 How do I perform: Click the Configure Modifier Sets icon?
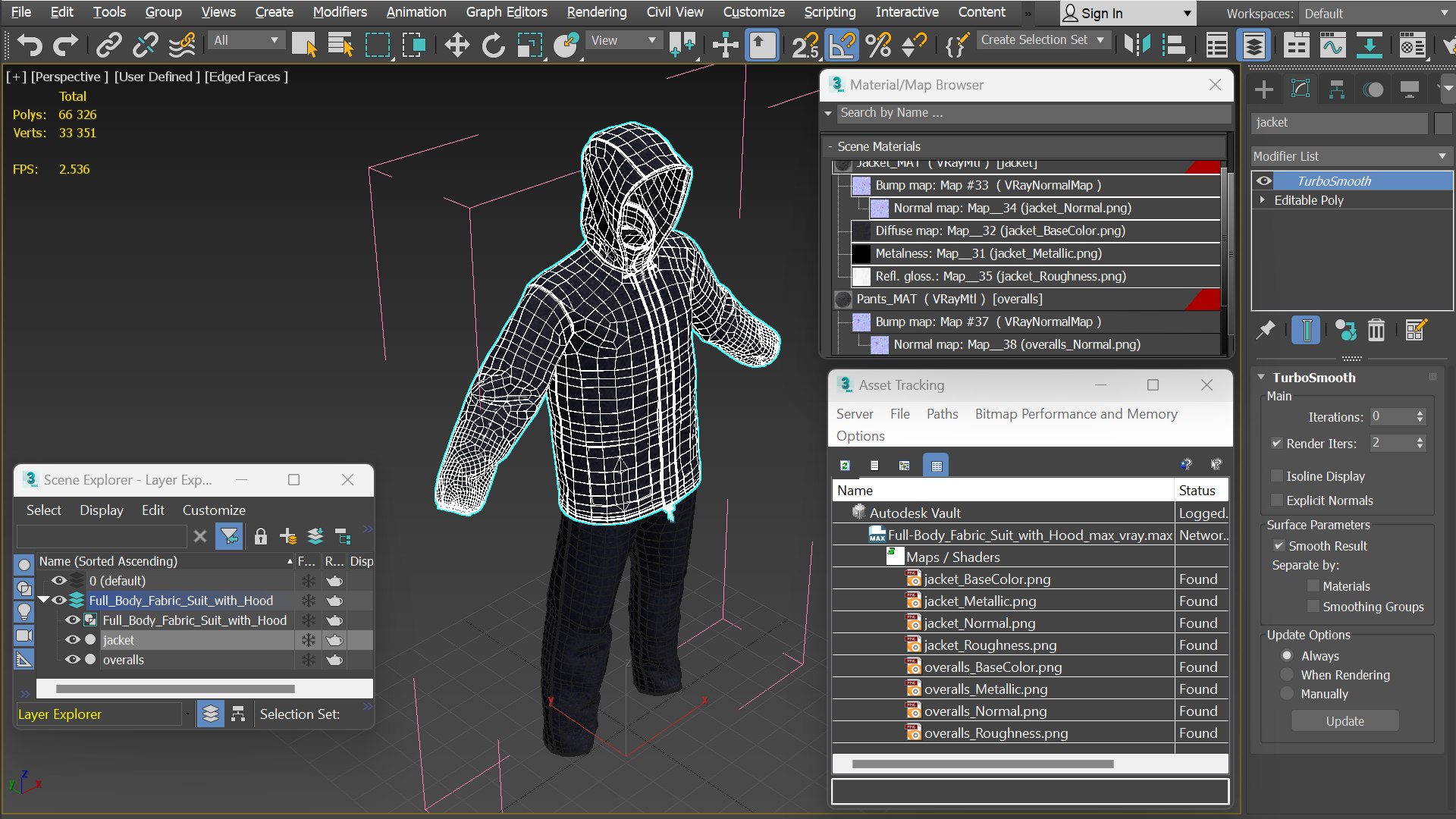click(x=1416, y=330)
